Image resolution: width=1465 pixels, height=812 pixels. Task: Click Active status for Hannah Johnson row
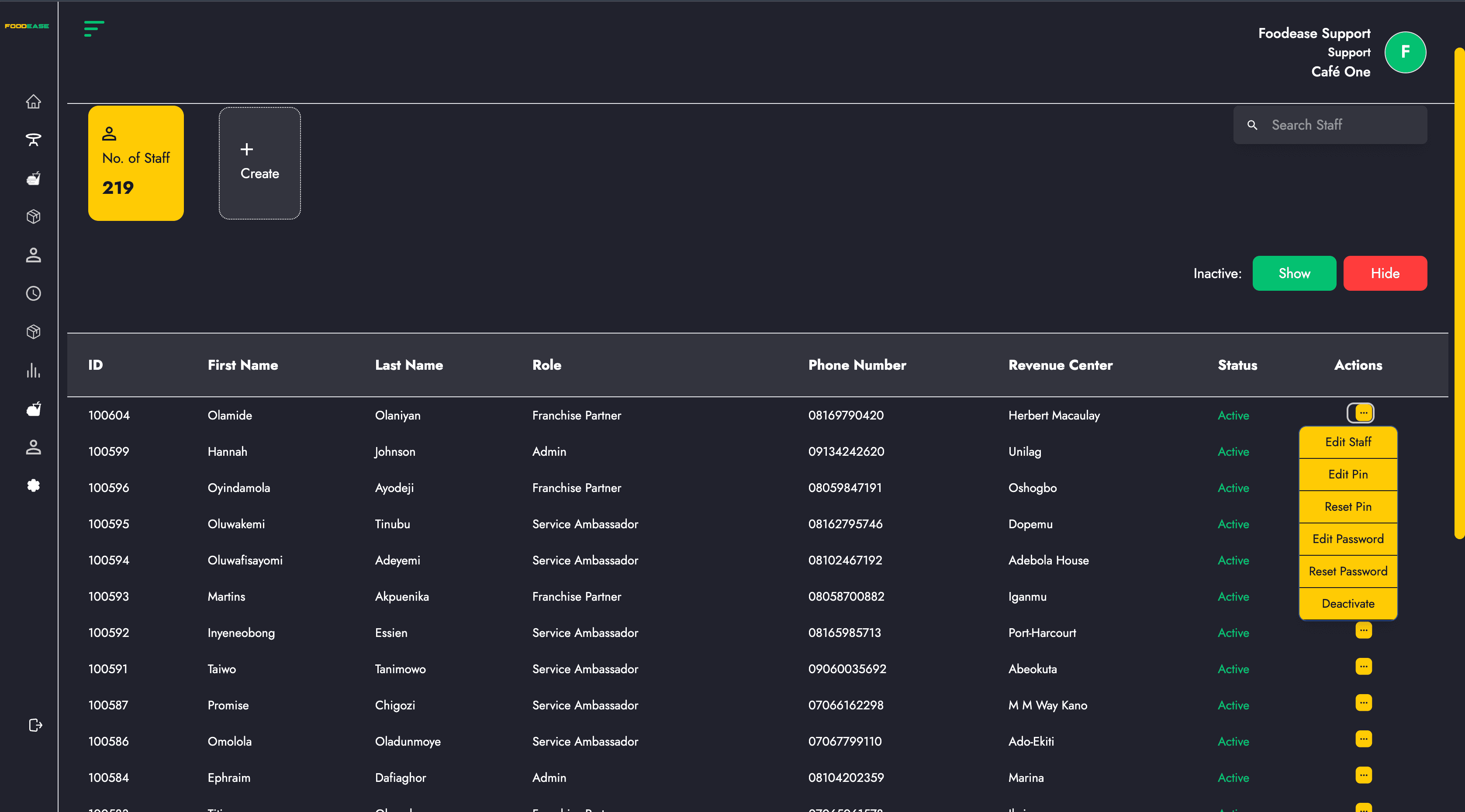click(x=1234, y=452)
